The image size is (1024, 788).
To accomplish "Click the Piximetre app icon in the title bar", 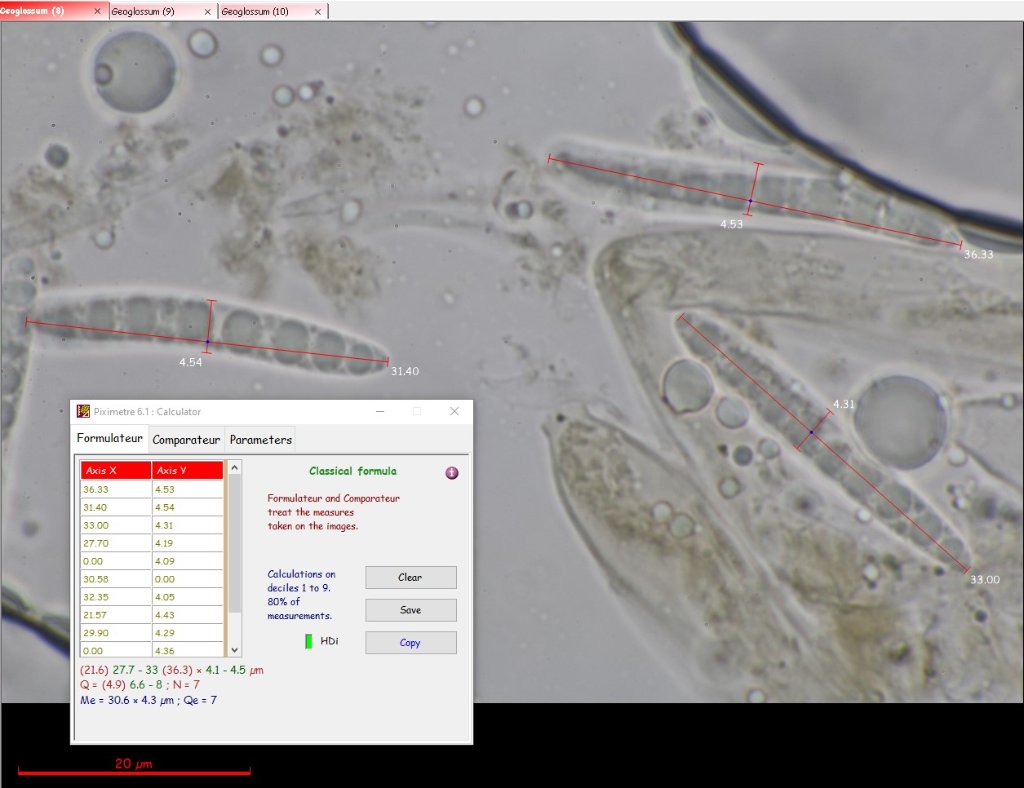I will click(83, 411).
